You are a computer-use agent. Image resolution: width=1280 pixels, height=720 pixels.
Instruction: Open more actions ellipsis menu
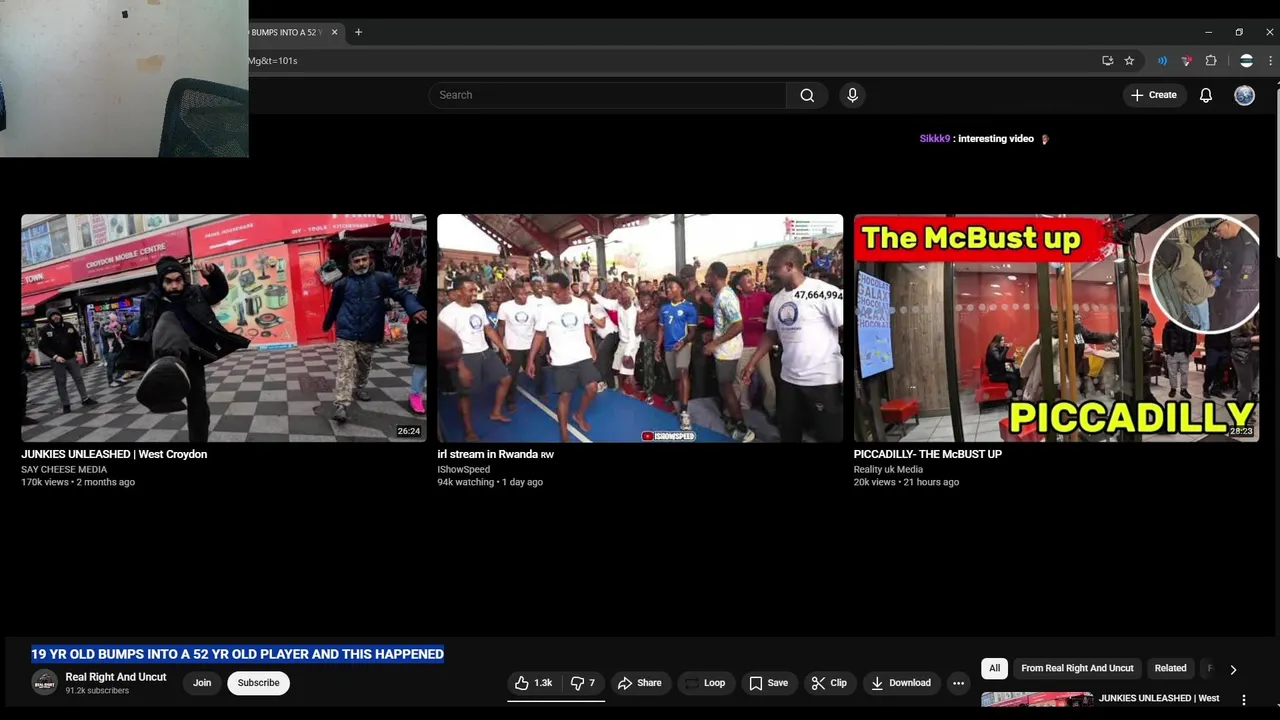coord(958,683)
